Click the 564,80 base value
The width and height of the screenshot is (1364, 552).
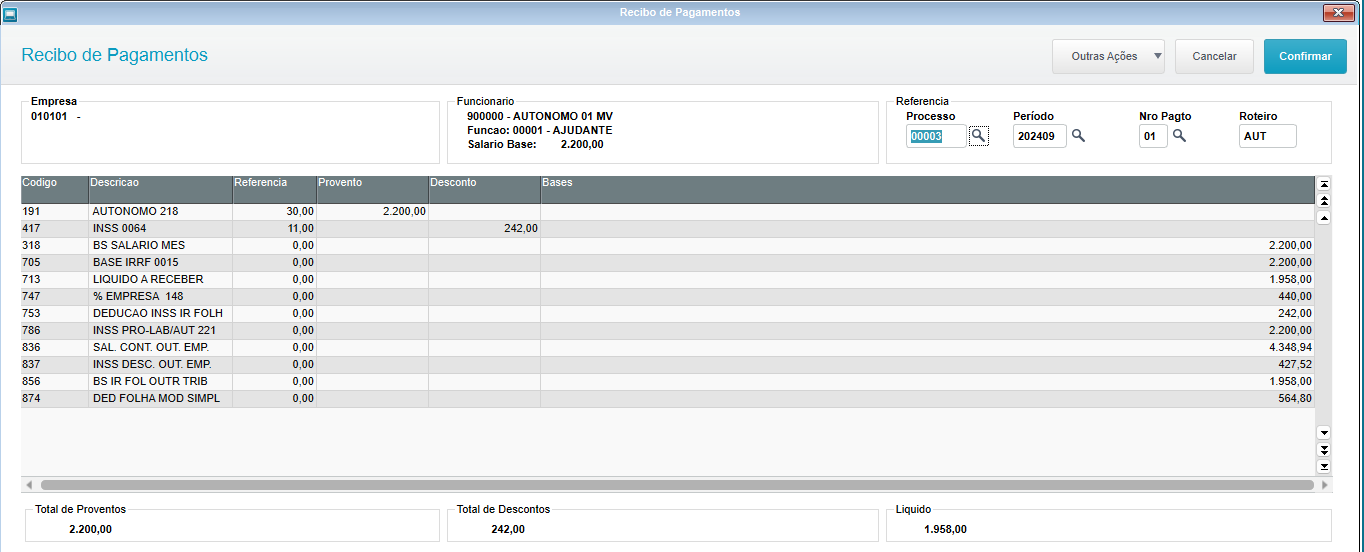point(1294,399)
